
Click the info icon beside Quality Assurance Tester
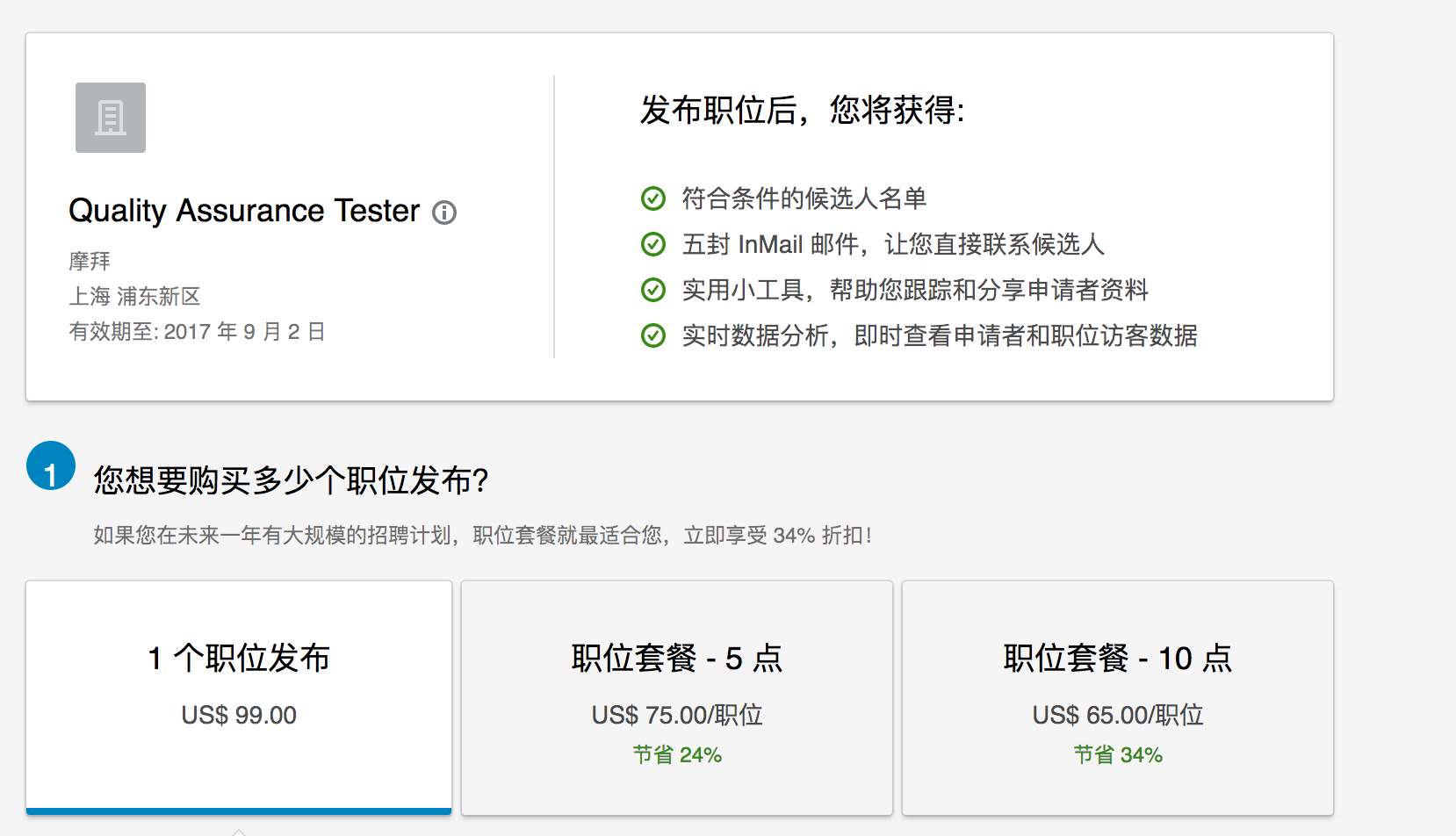tap(444, 213)
